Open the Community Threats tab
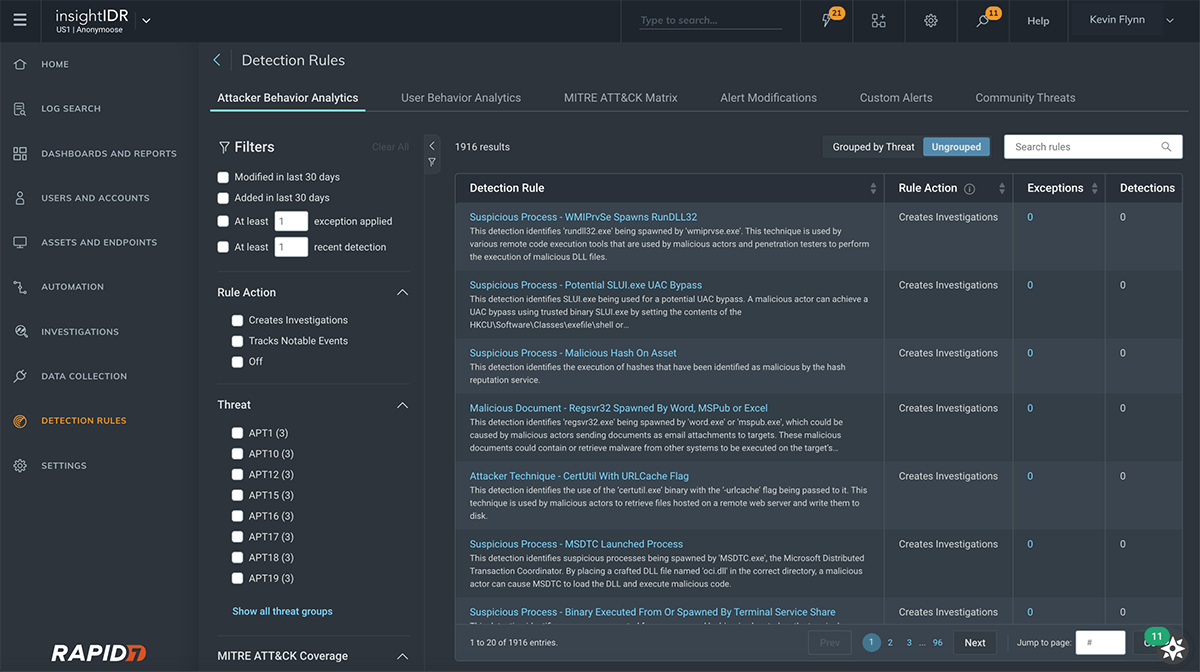 point(1025,98)
